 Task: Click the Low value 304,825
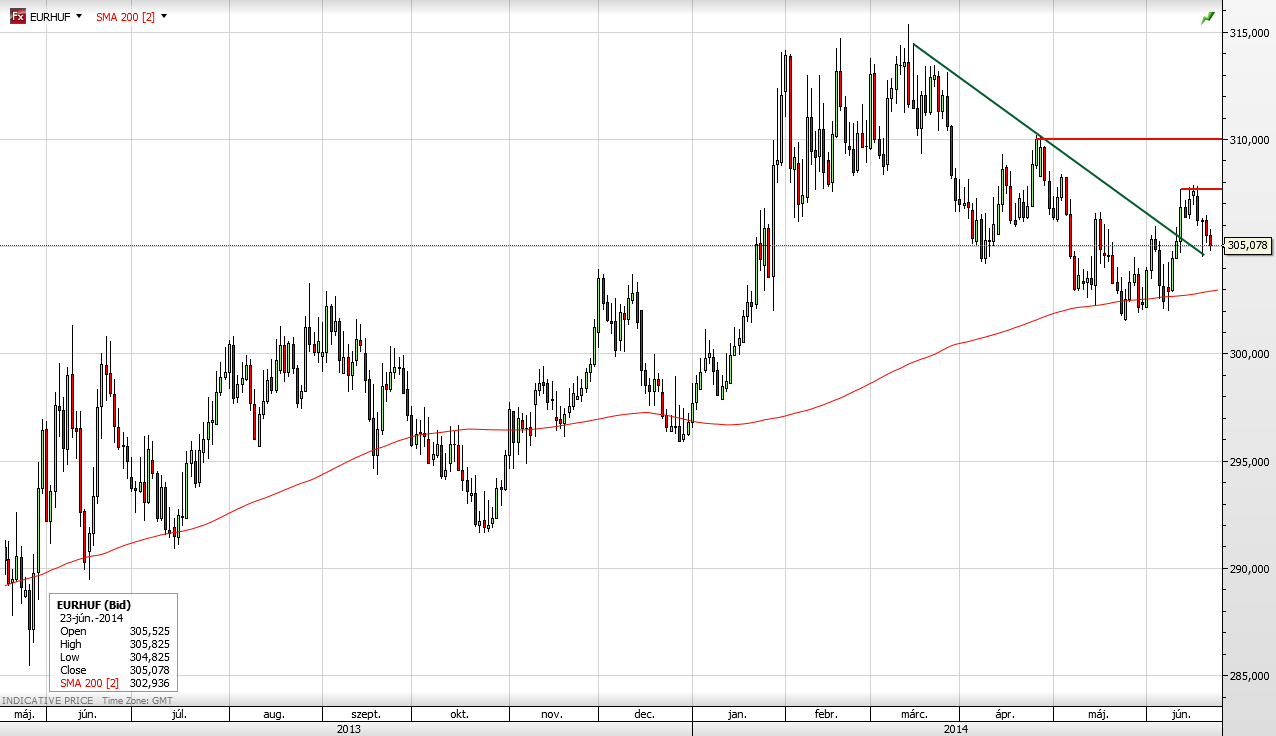(x=150, y=657)
